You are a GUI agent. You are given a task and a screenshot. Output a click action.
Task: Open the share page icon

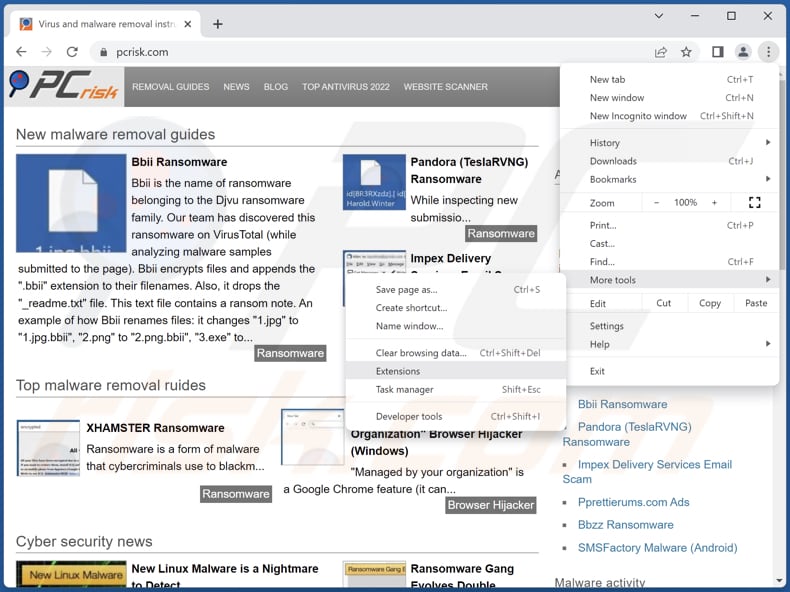point(661,52)
